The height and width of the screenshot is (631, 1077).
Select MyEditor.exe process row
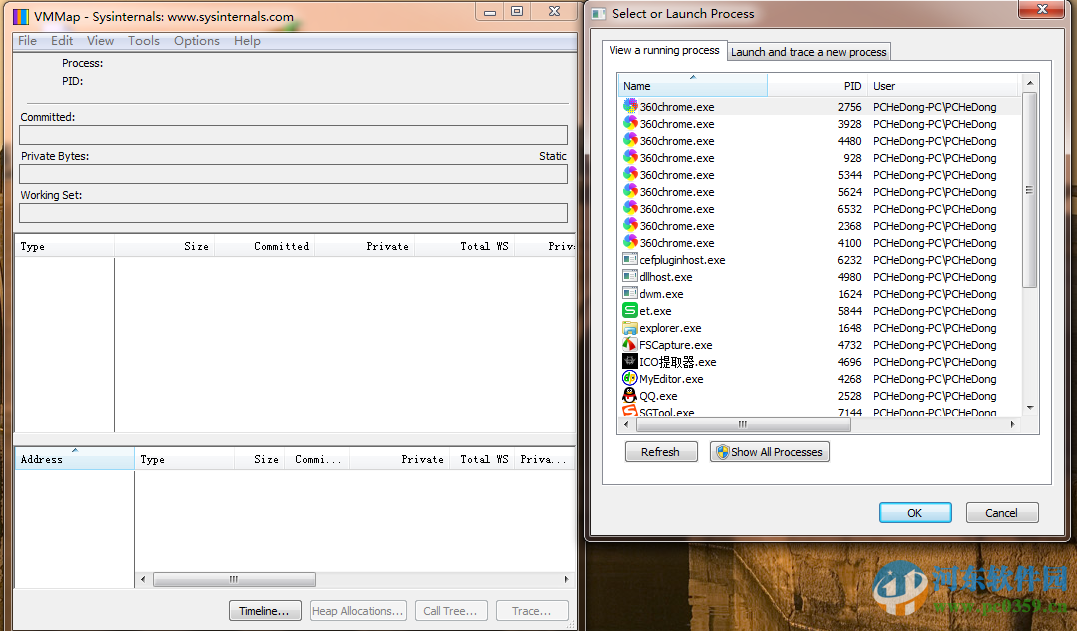819,378
